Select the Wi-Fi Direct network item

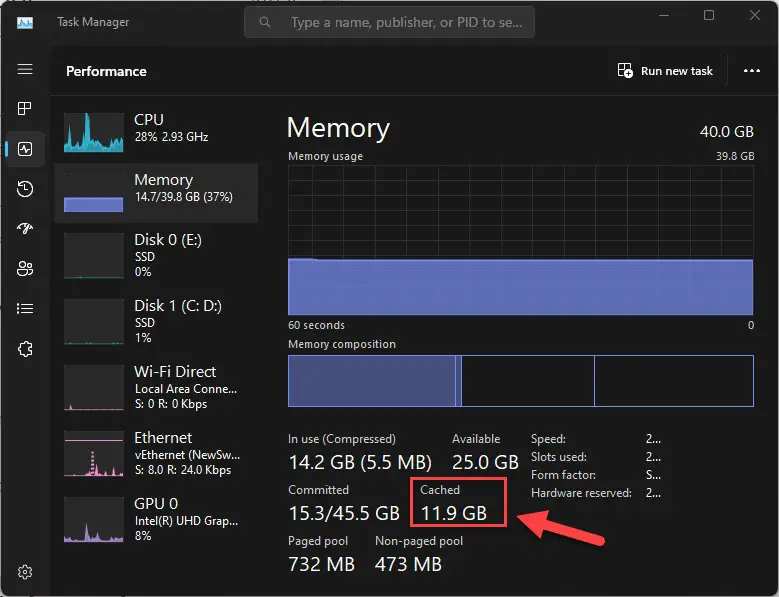click(156, 387)
